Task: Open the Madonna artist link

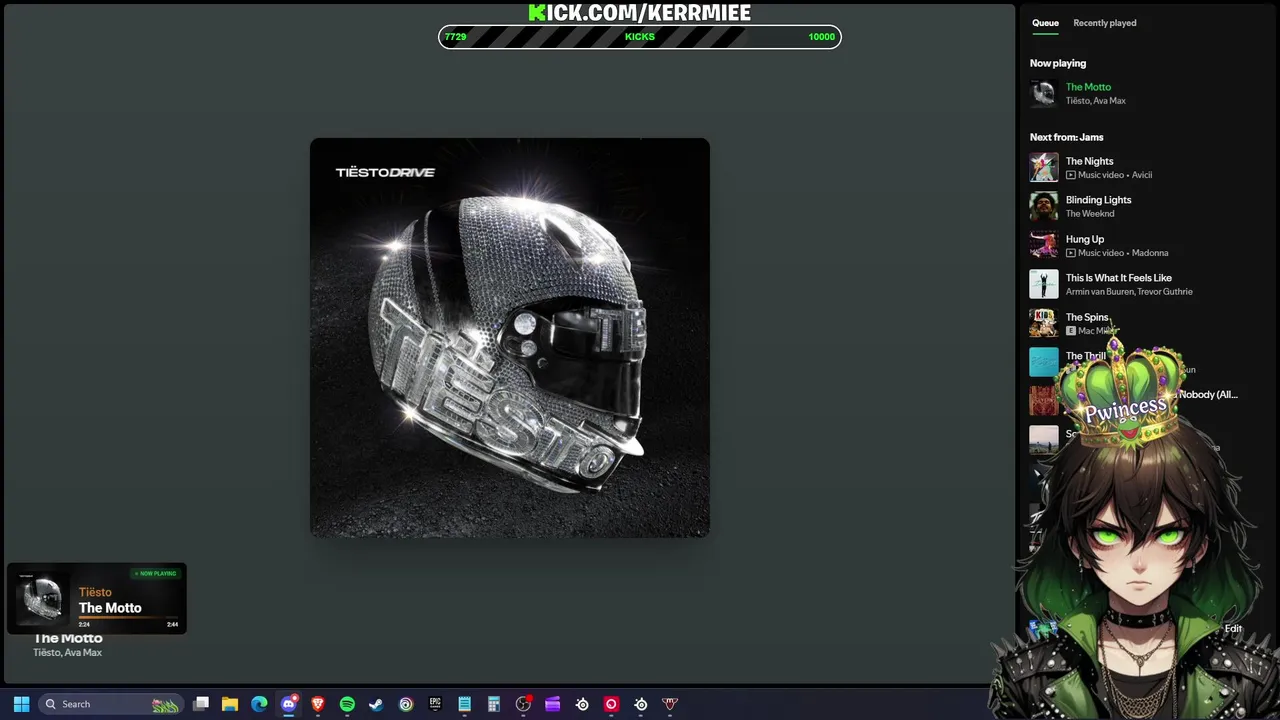Action: pyautogui.click(x=1150, y=253)
